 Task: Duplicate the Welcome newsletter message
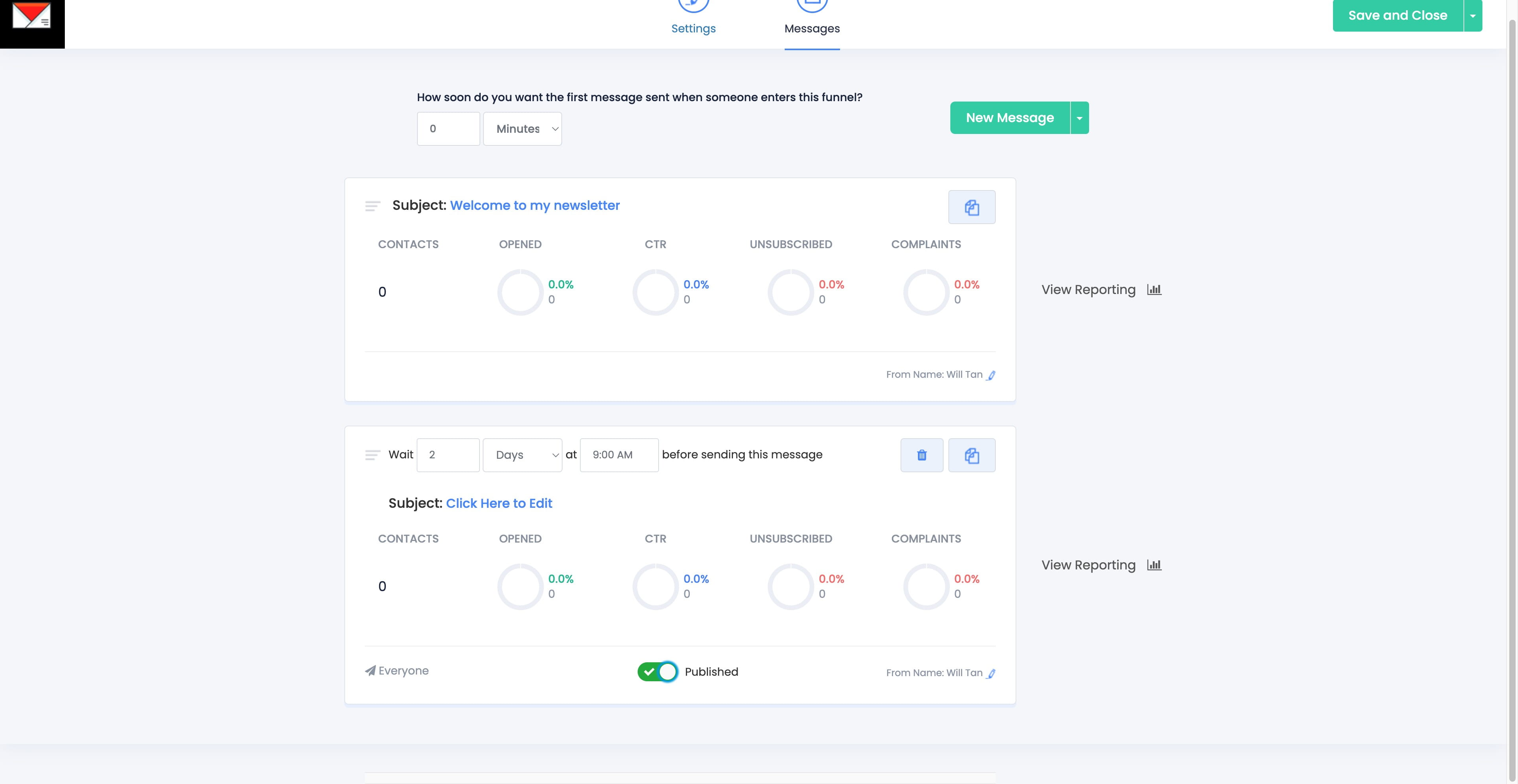click(x=971, y=207)
